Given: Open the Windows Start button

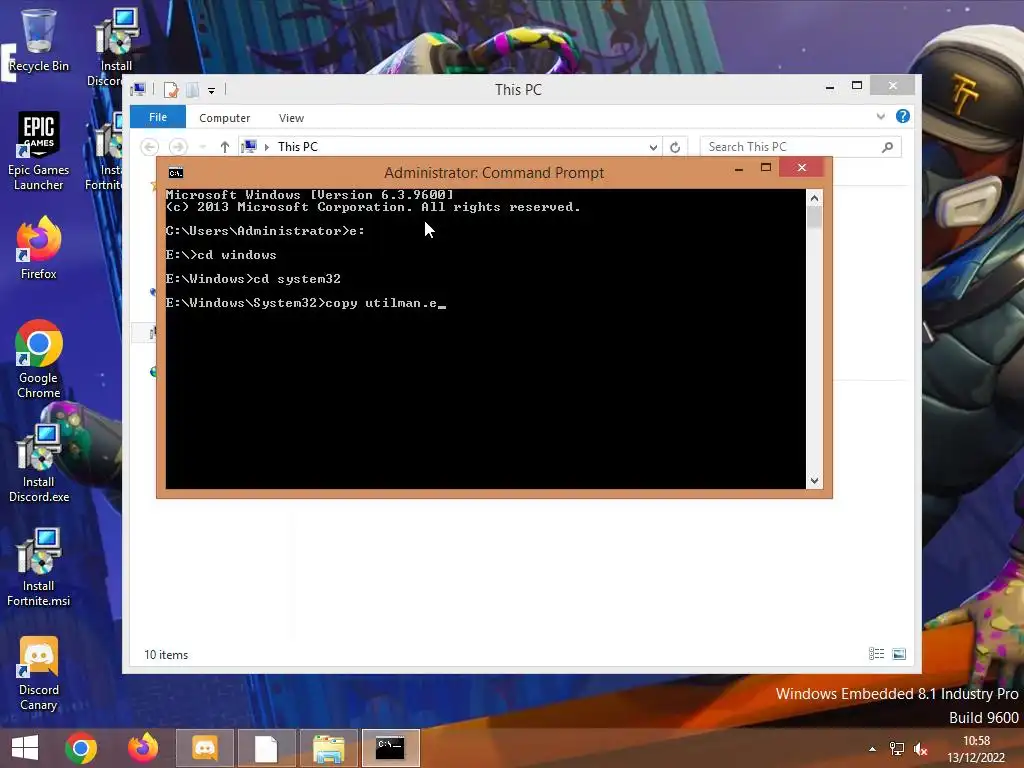Looking at the screenshot, I should coord(25,748).
